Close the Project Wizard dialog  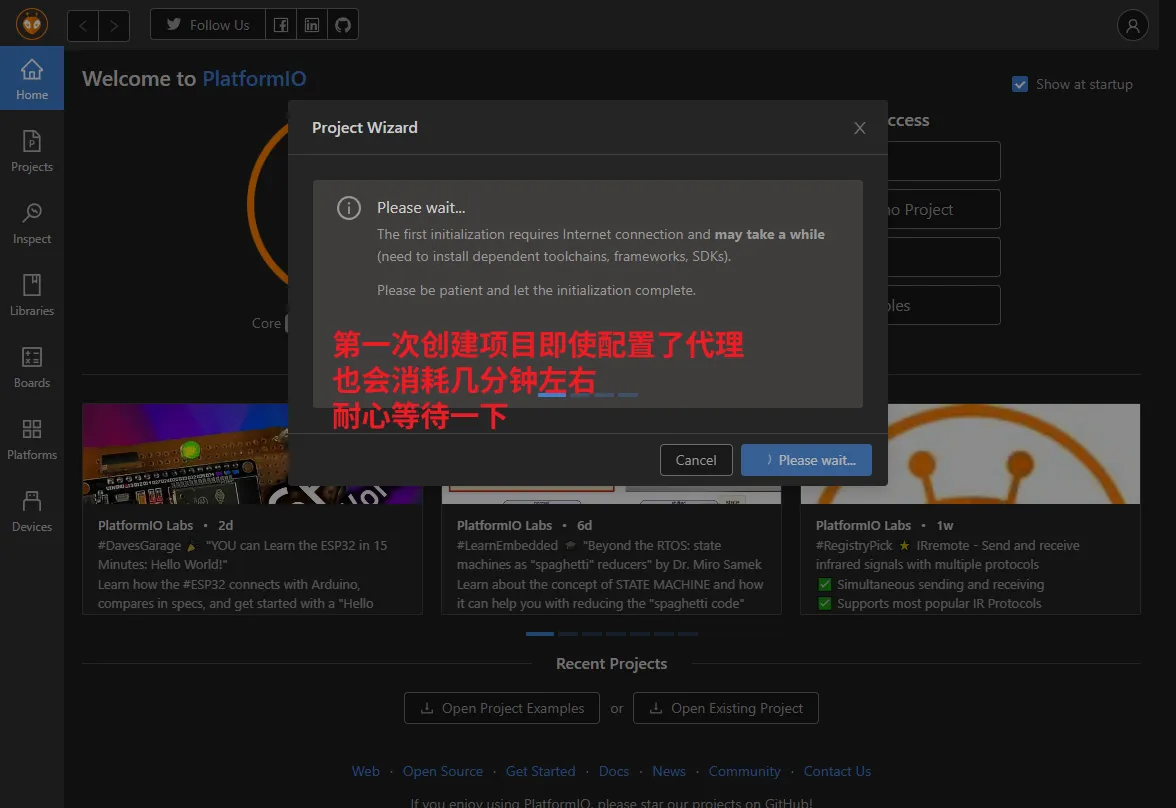(x=860, y=128)
